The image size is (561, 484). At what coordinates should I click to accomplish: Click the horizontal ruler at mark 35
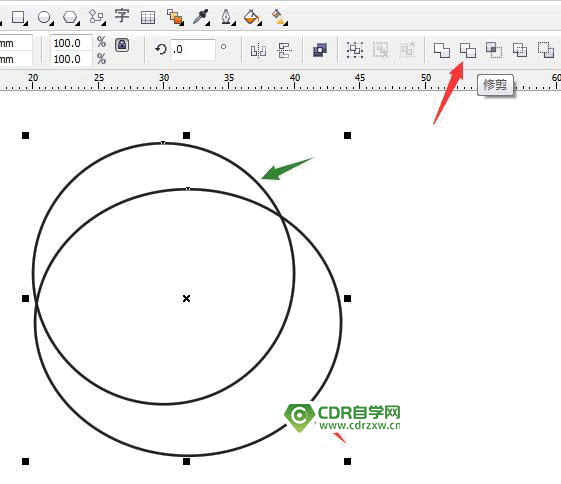coord(229,78)
